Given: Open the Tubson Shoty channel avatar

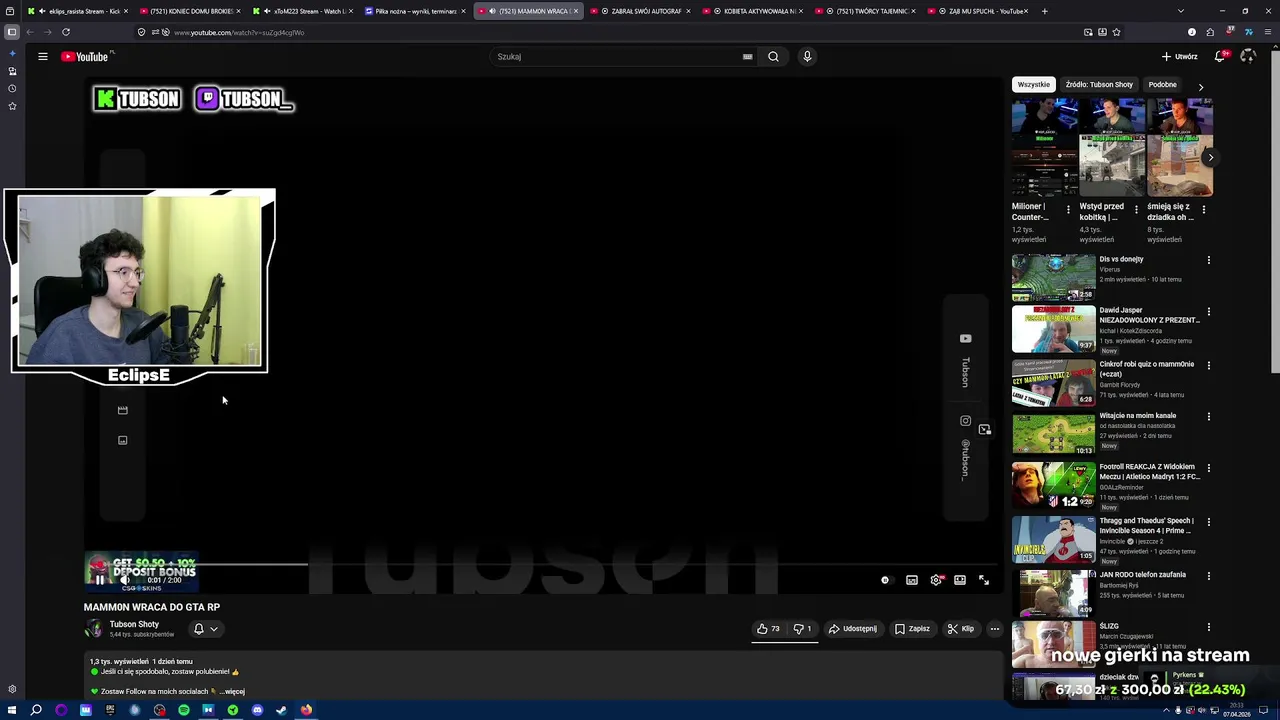Looking at the screenshot, I should pos(94,629).
